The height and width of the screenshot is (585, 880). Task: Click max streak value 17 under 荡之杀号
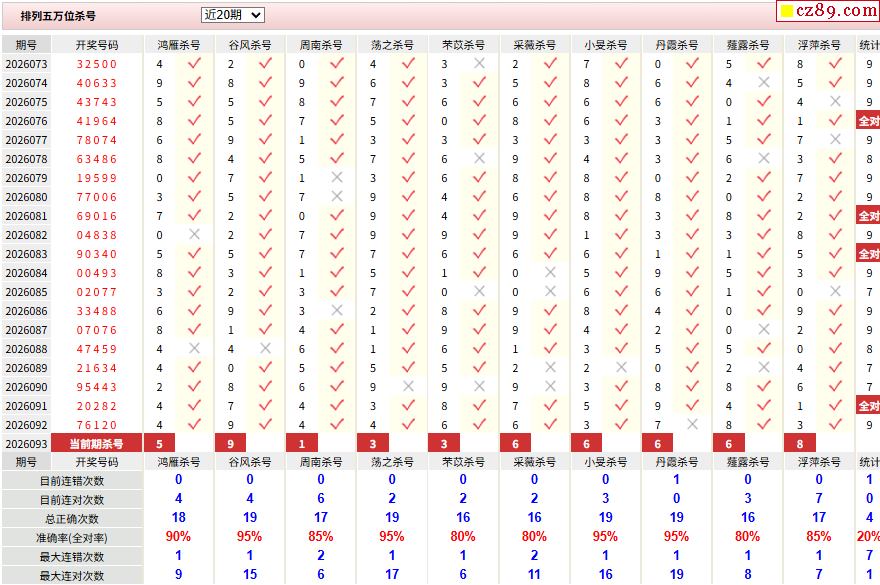pyautogui.click(x=392, y=574)
